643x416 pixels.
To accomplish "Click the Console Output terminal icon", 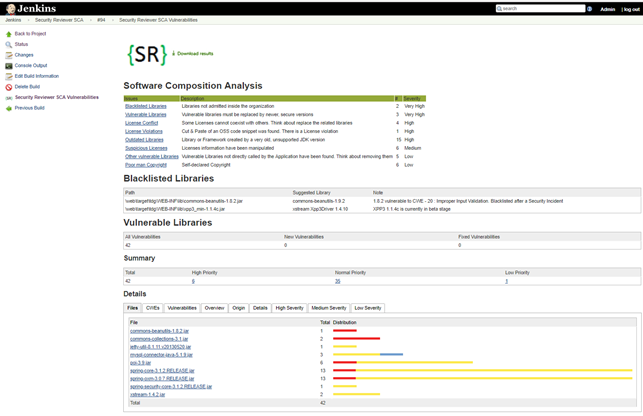I will (x=9, y=66).
